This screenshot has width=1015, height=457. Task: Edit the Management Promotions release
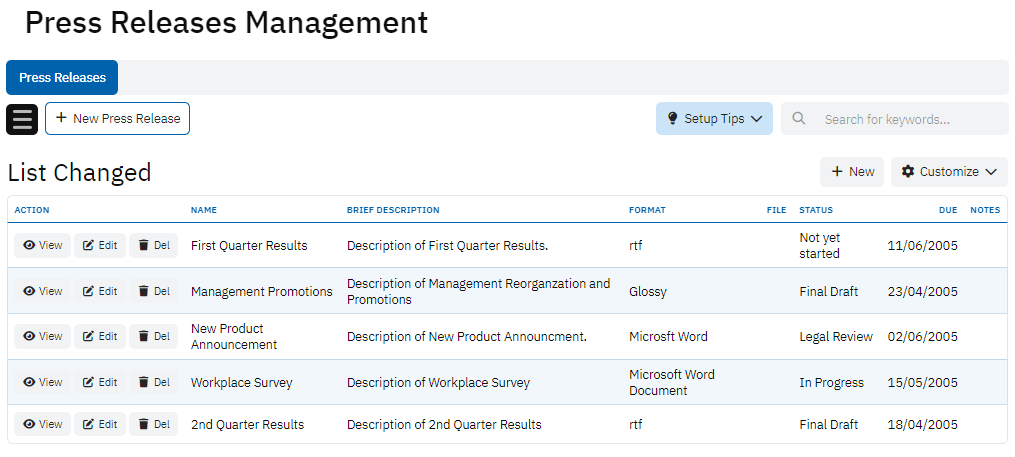(x=100, y=291)
